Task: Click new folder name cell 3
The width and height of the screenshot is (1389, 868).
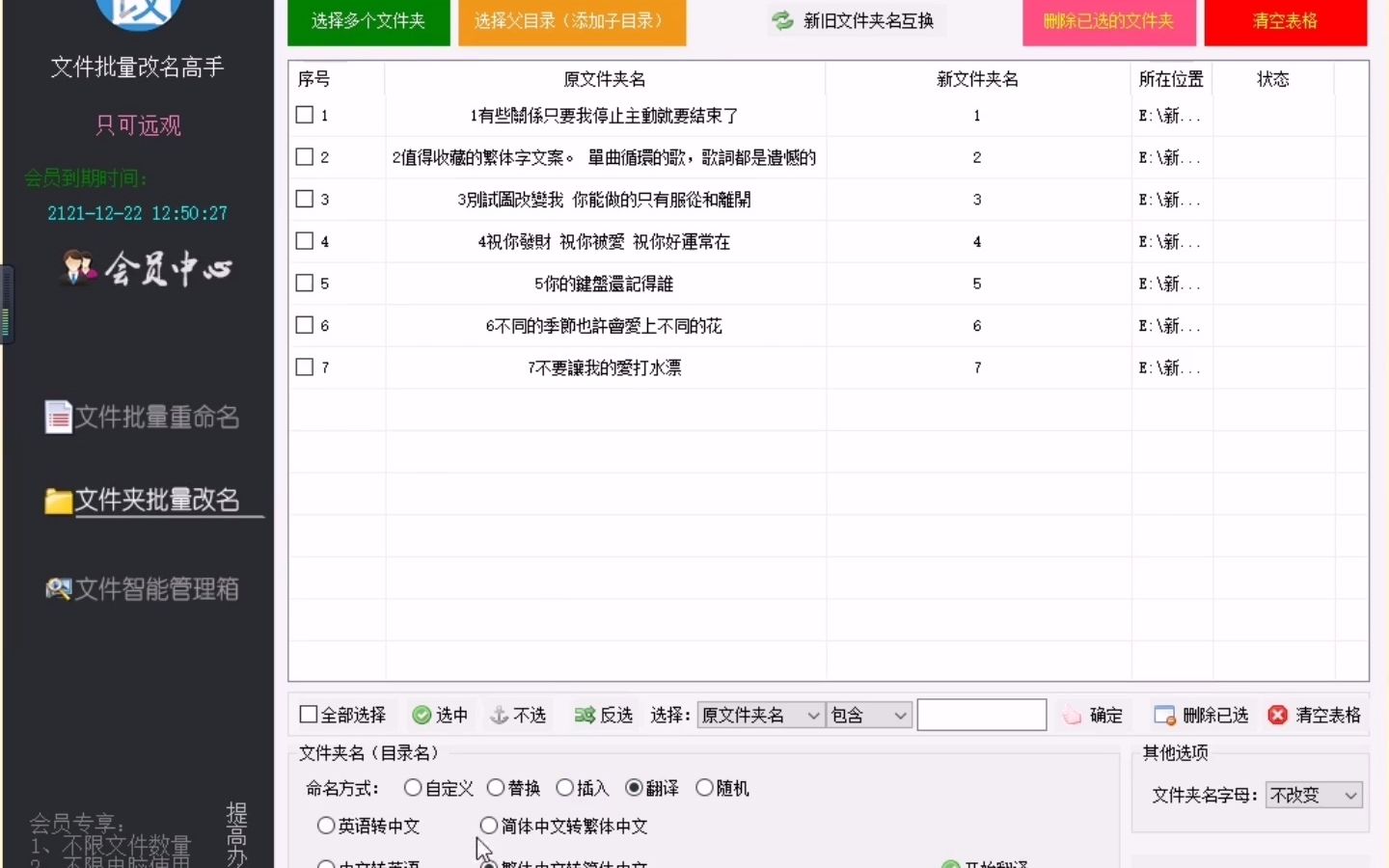Action: tap(977, 200)
